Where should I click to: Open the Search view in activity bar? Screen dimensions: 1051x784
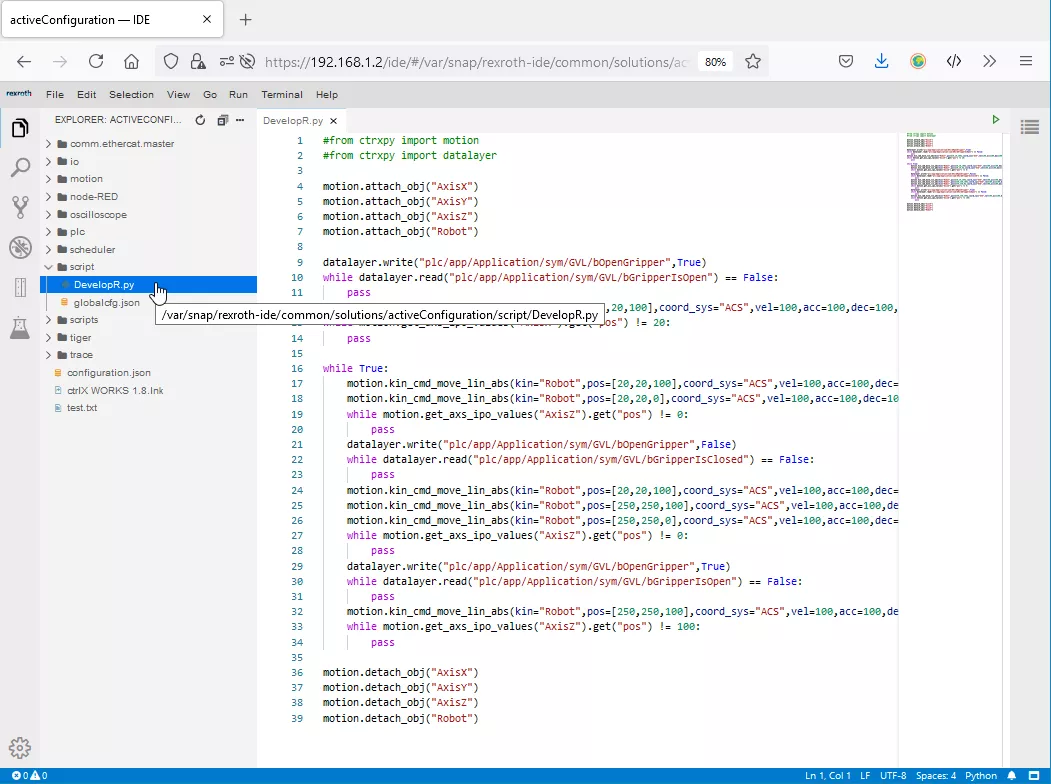pos(20,168)
